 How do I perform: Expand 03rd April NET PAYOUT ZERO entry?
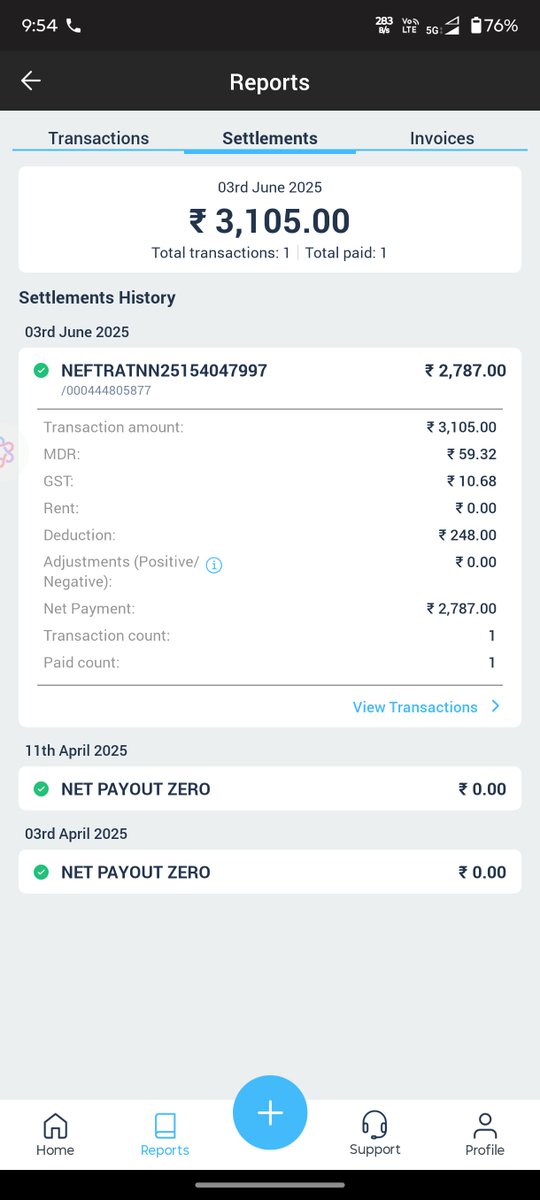click(270, 872)
